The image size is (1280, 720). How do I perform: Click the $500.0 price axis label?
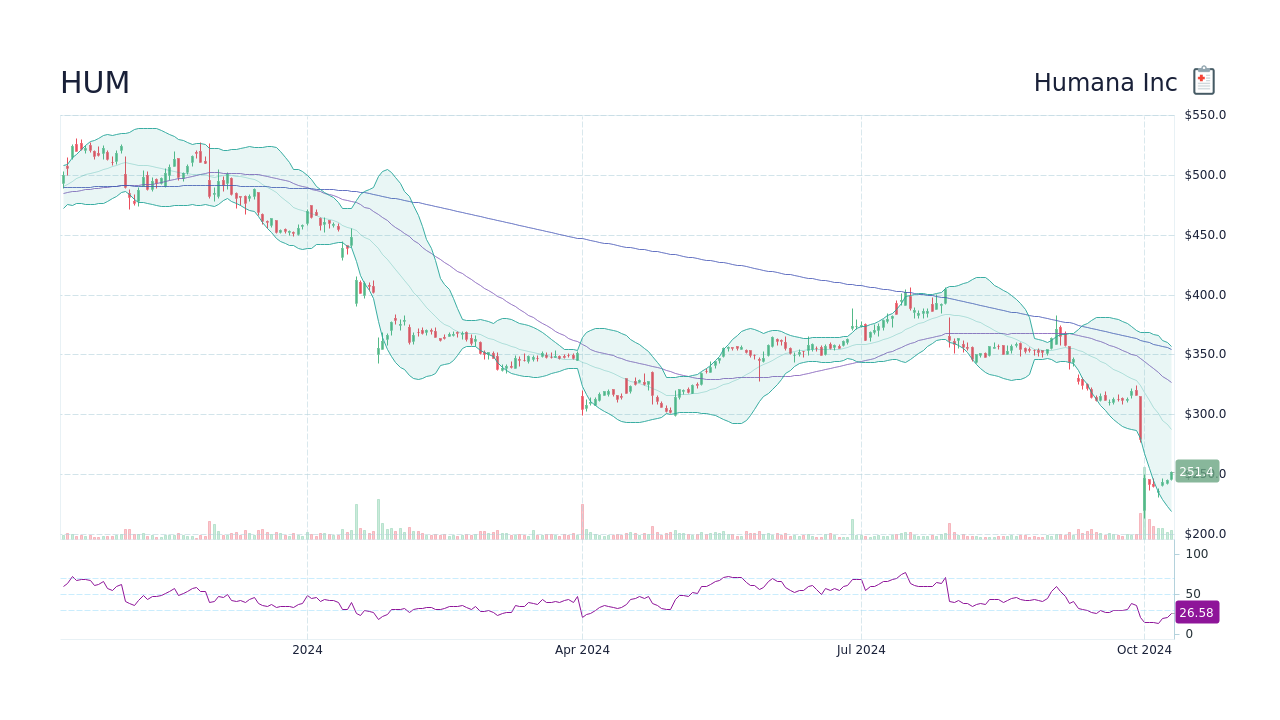(1205, 175)
